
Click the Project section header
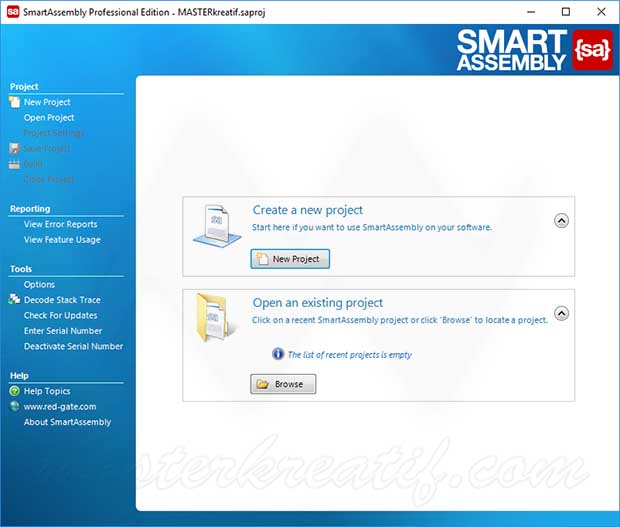point(24,87)
